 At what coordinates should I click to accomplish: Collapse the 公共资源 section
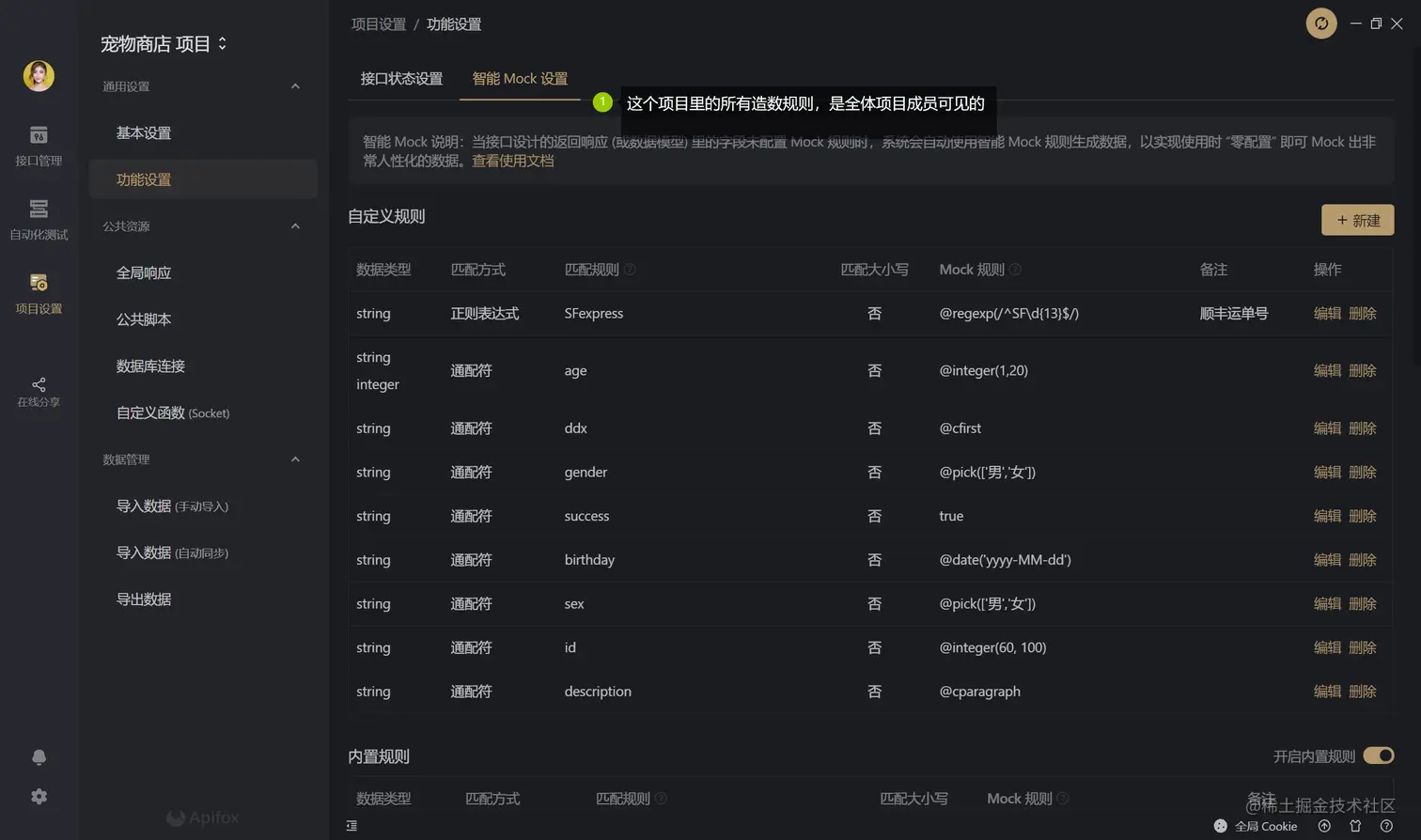[x=294, y=226]
